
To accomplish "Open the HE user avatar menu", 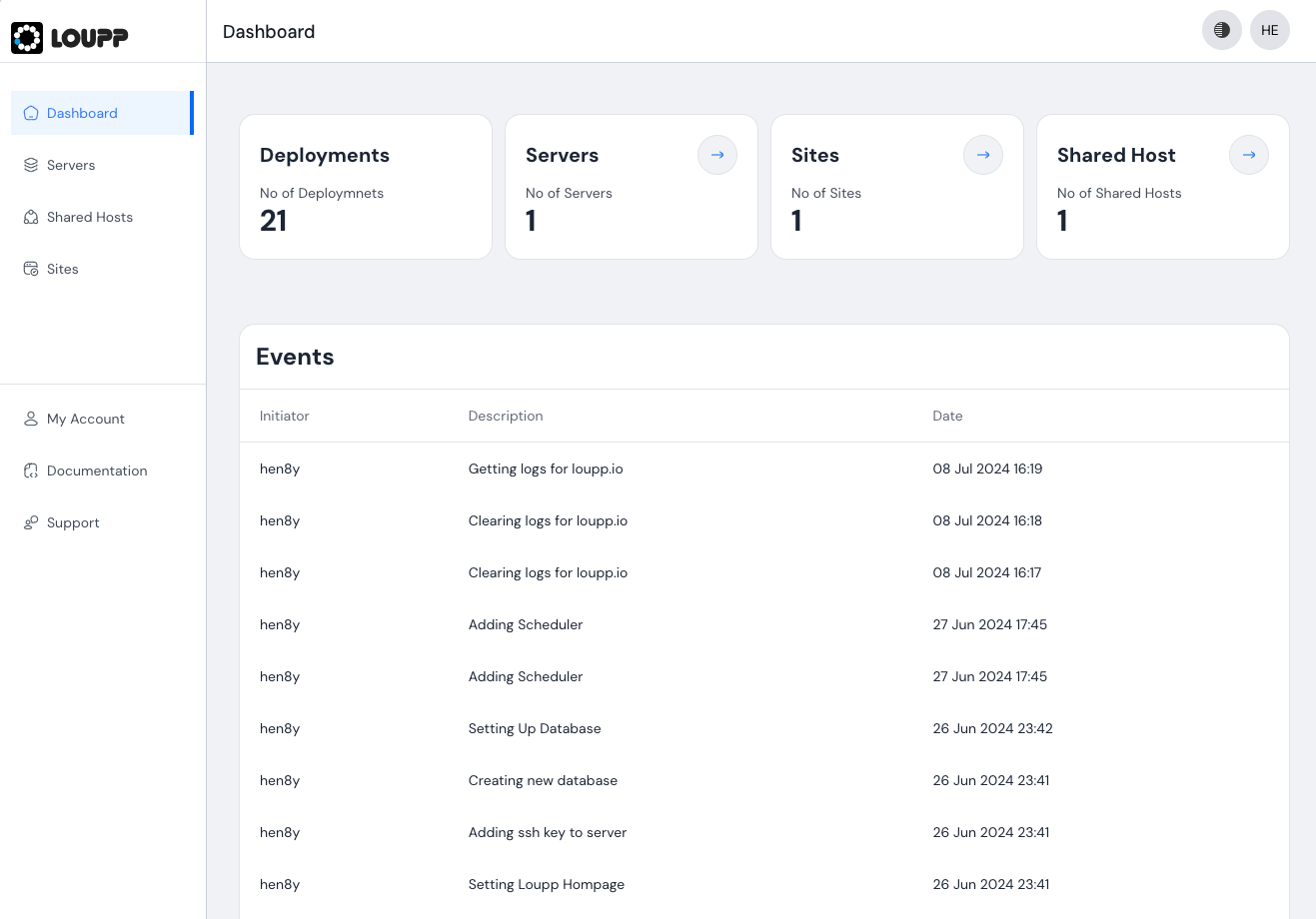I will point(1269,30).
